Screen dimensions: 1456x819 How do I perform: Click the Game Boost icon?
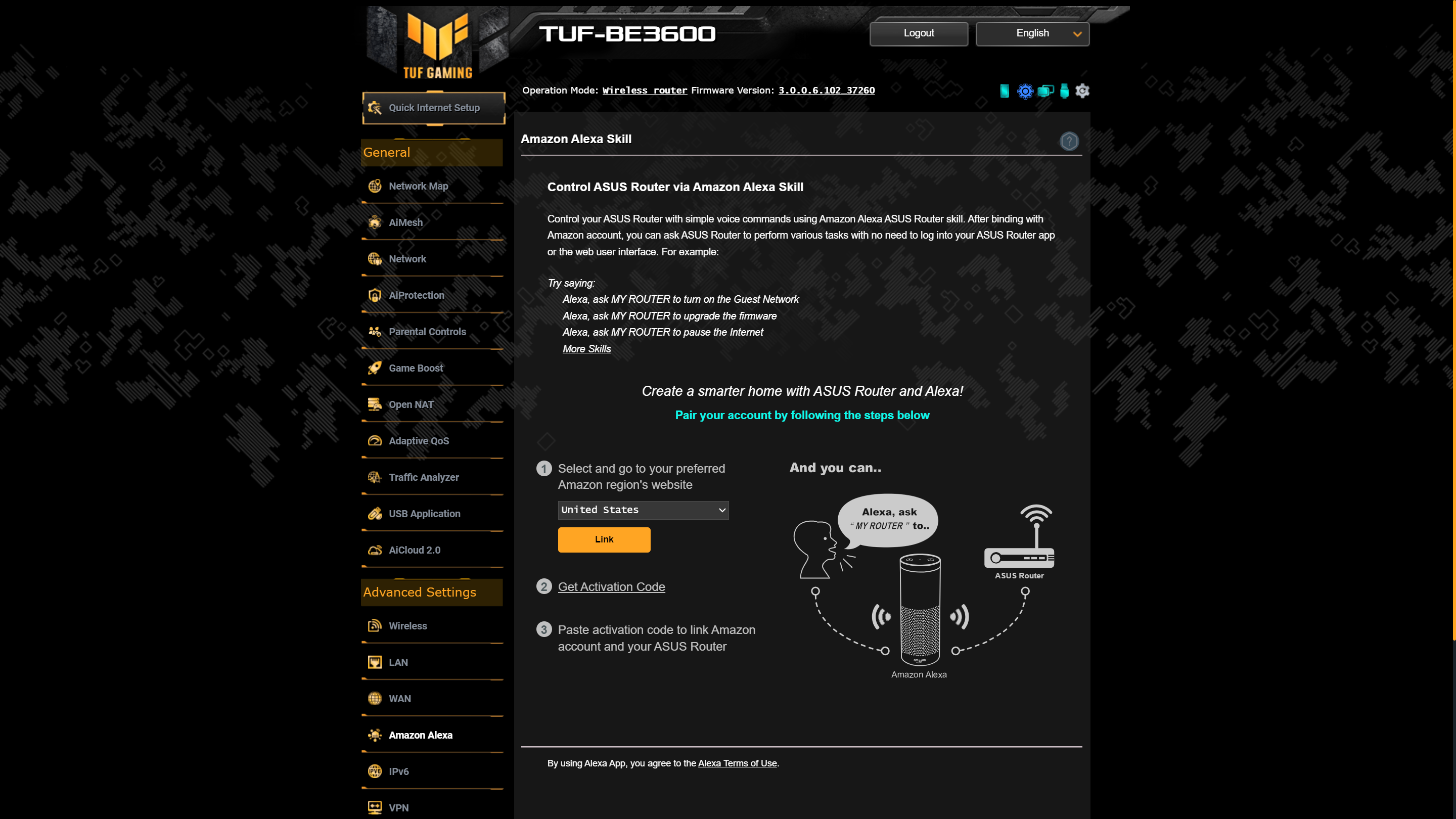pos(376,367)
